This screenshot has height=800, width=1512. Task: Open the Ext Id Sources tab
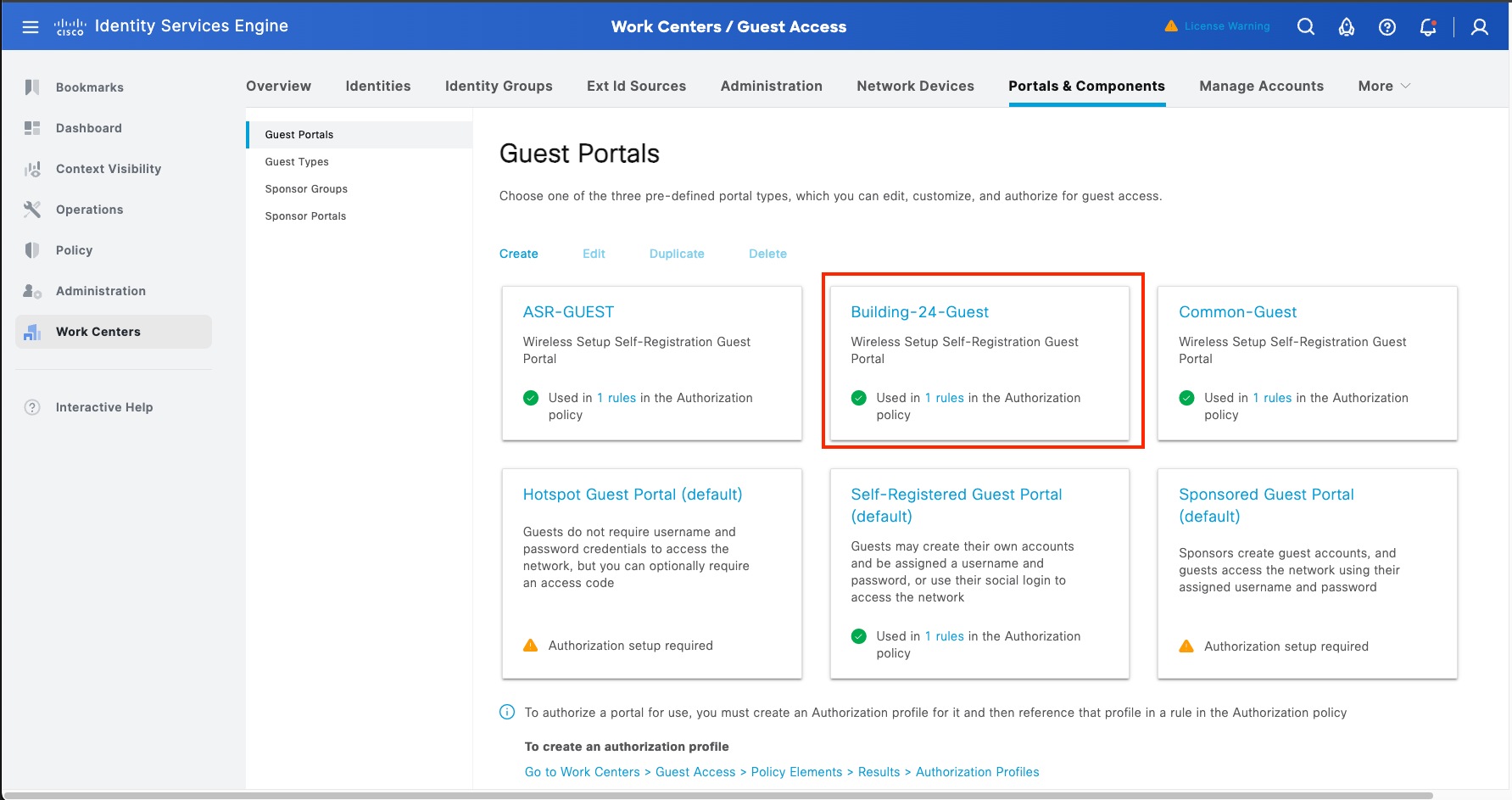[637, 86]
